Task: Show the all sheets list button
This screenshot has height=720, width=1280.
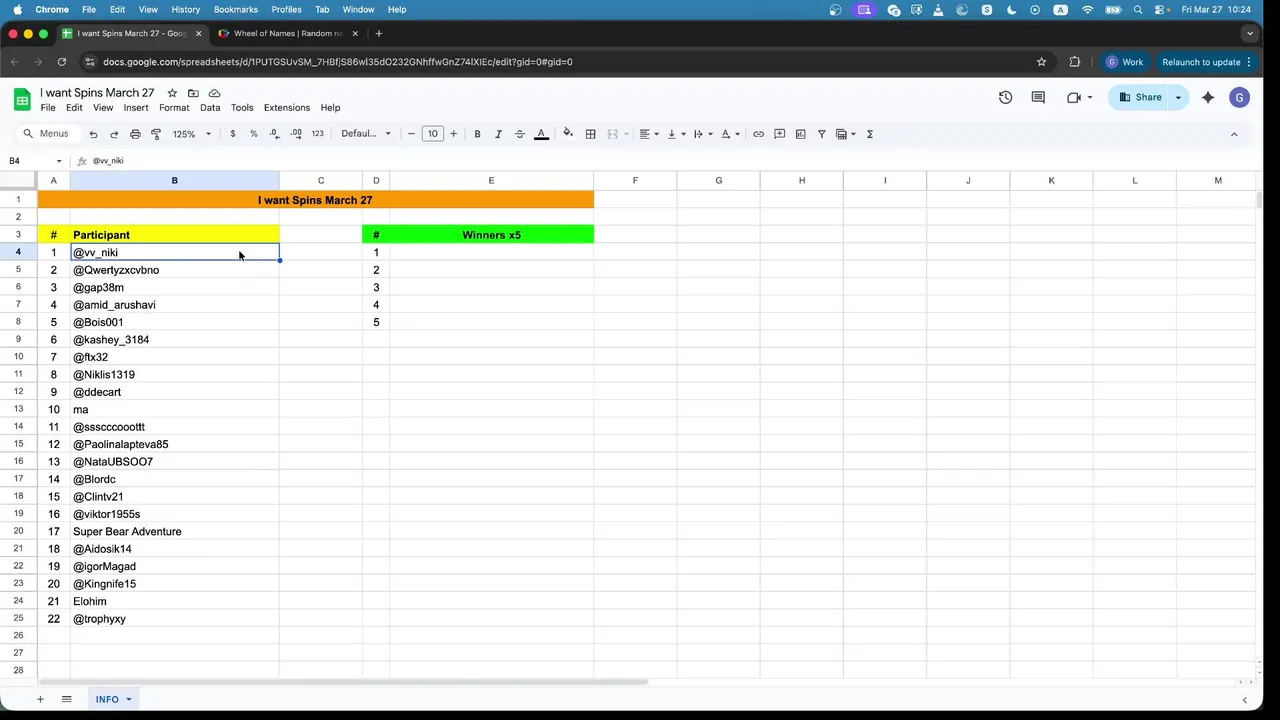Action: pos(67,700)
